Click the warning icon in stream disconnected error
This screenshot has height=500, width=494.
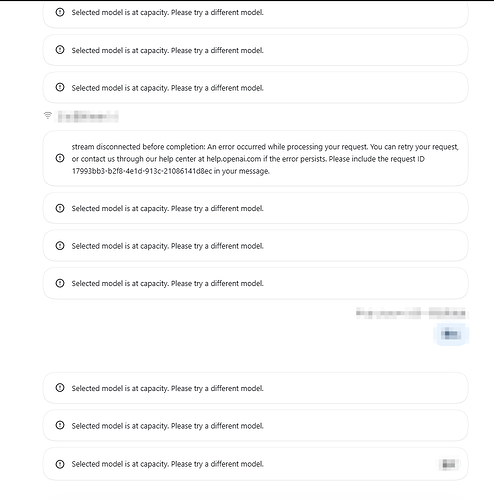60,158
